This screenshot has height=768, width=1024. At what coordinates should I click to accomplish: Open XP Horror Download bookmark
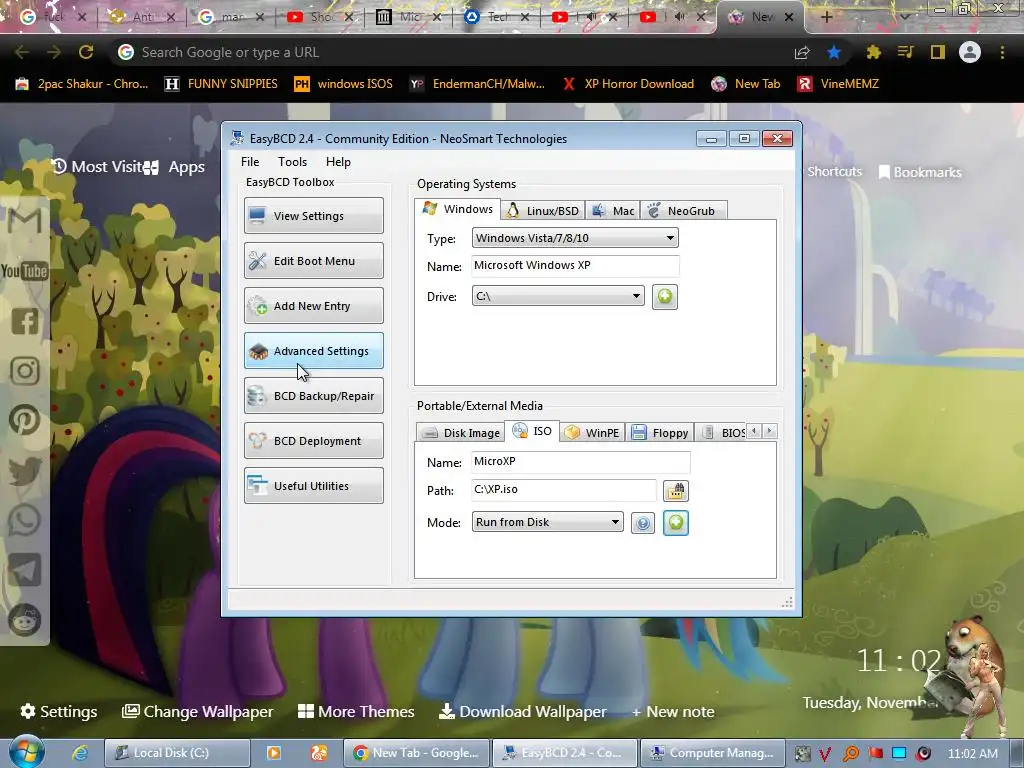(628, 84)
